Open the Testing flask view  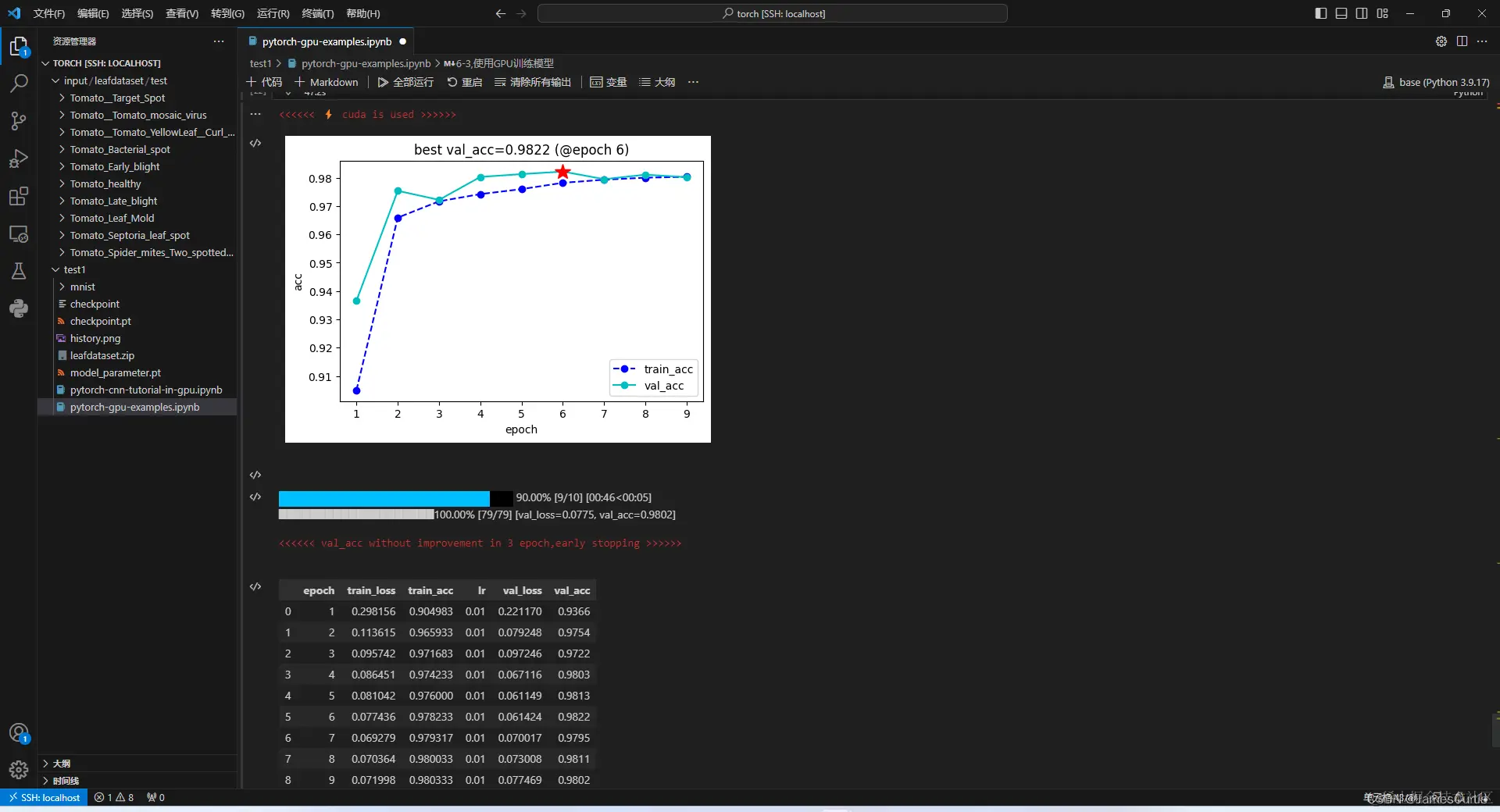19,271
